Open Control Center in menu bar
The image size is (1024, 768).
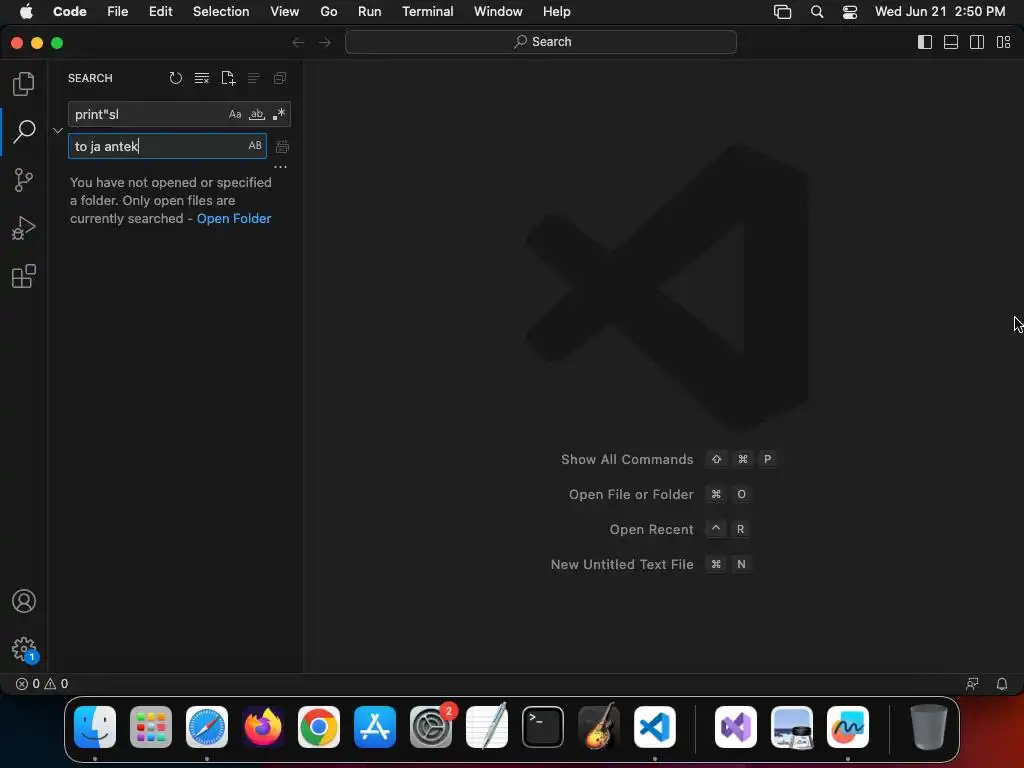(850, 12)
